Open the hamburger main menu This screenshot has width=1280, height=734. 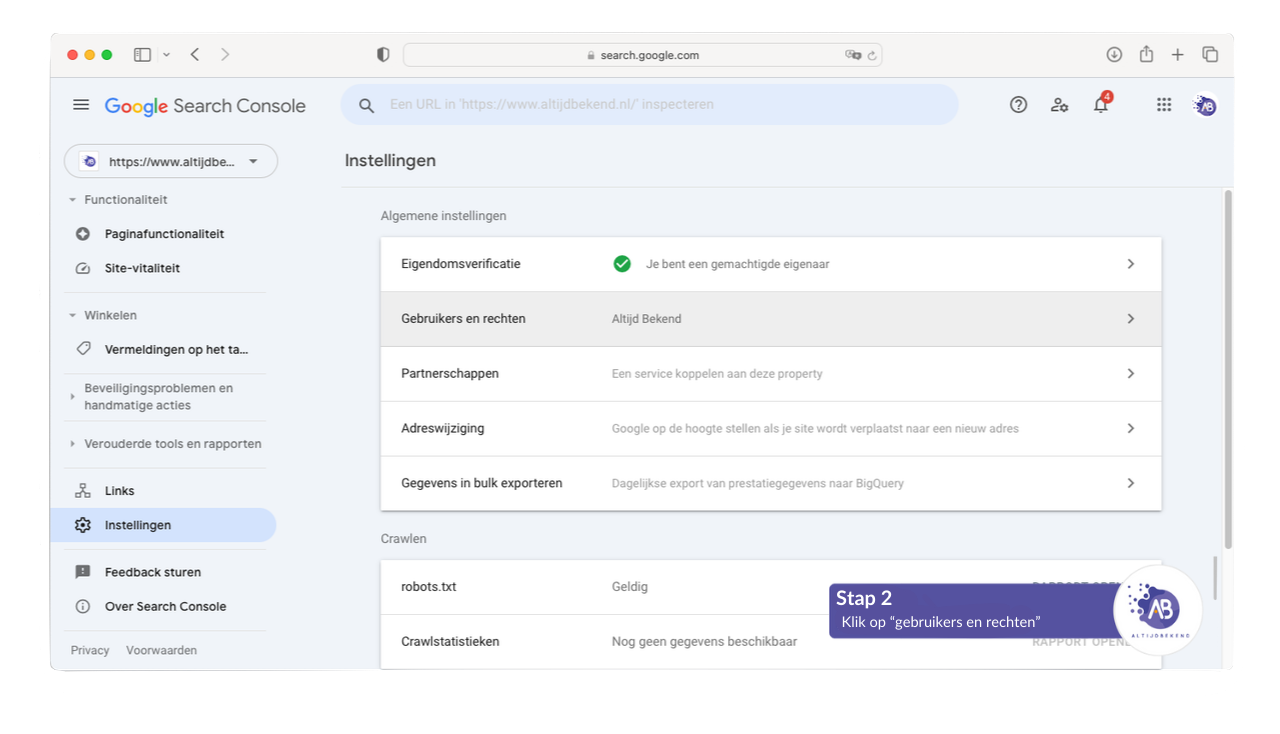81,105
